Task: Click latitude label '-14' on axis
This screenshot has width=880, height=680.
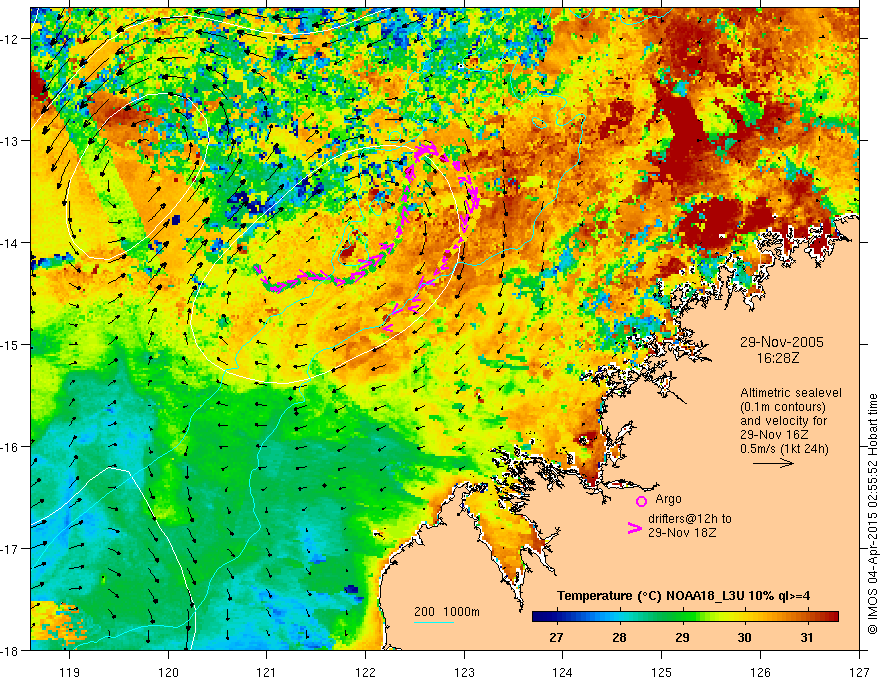Action: pos(11,243)
